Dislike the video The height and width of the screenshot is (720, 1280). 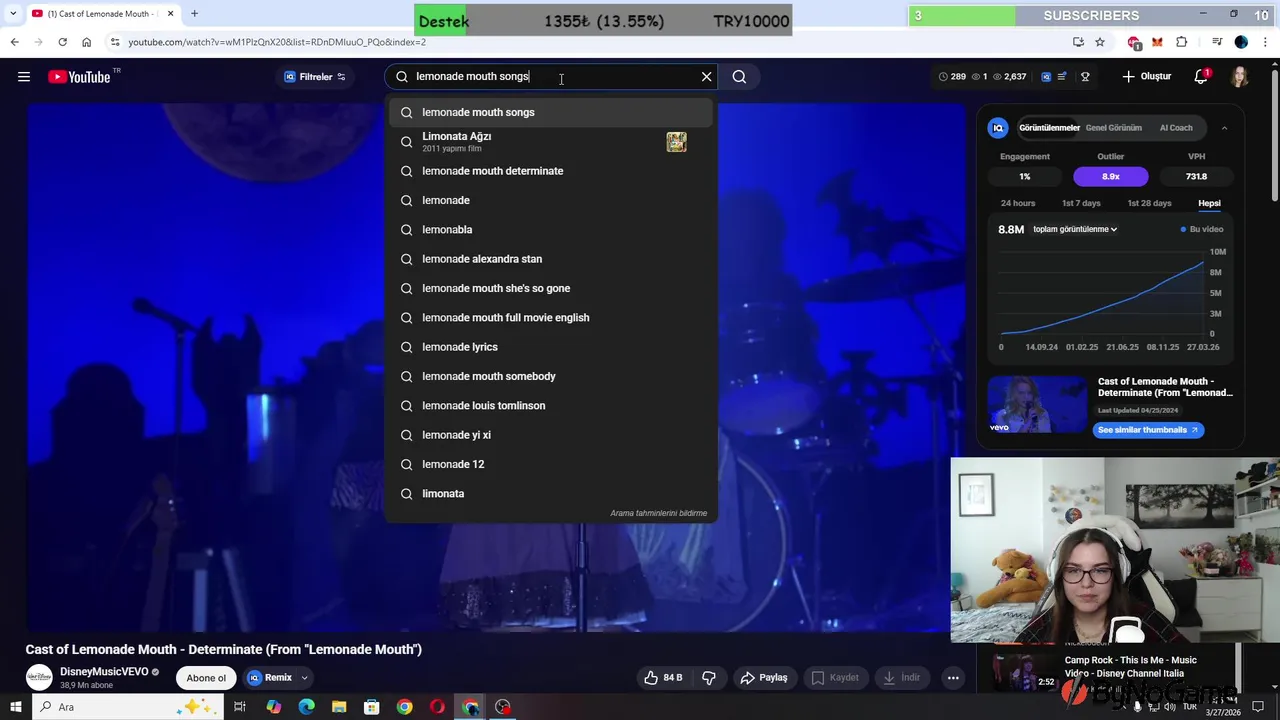point(709,678)
